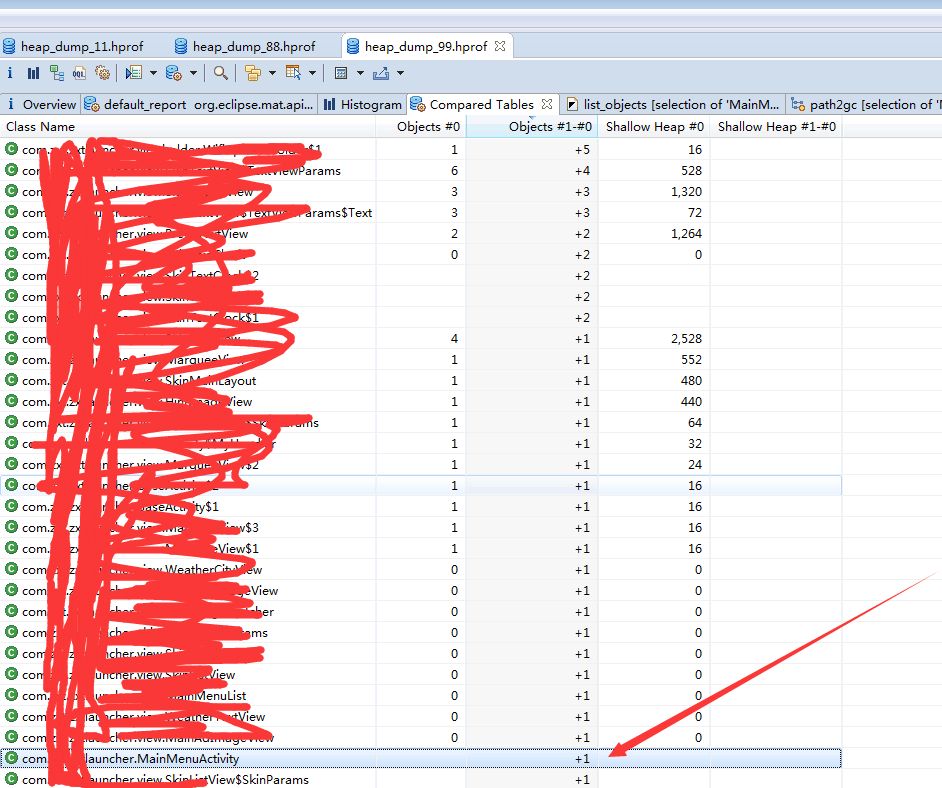This screenshot has height=788, width=942.
Task: Expand the Query Browser dropdown arrow
Action: [193, 73]
